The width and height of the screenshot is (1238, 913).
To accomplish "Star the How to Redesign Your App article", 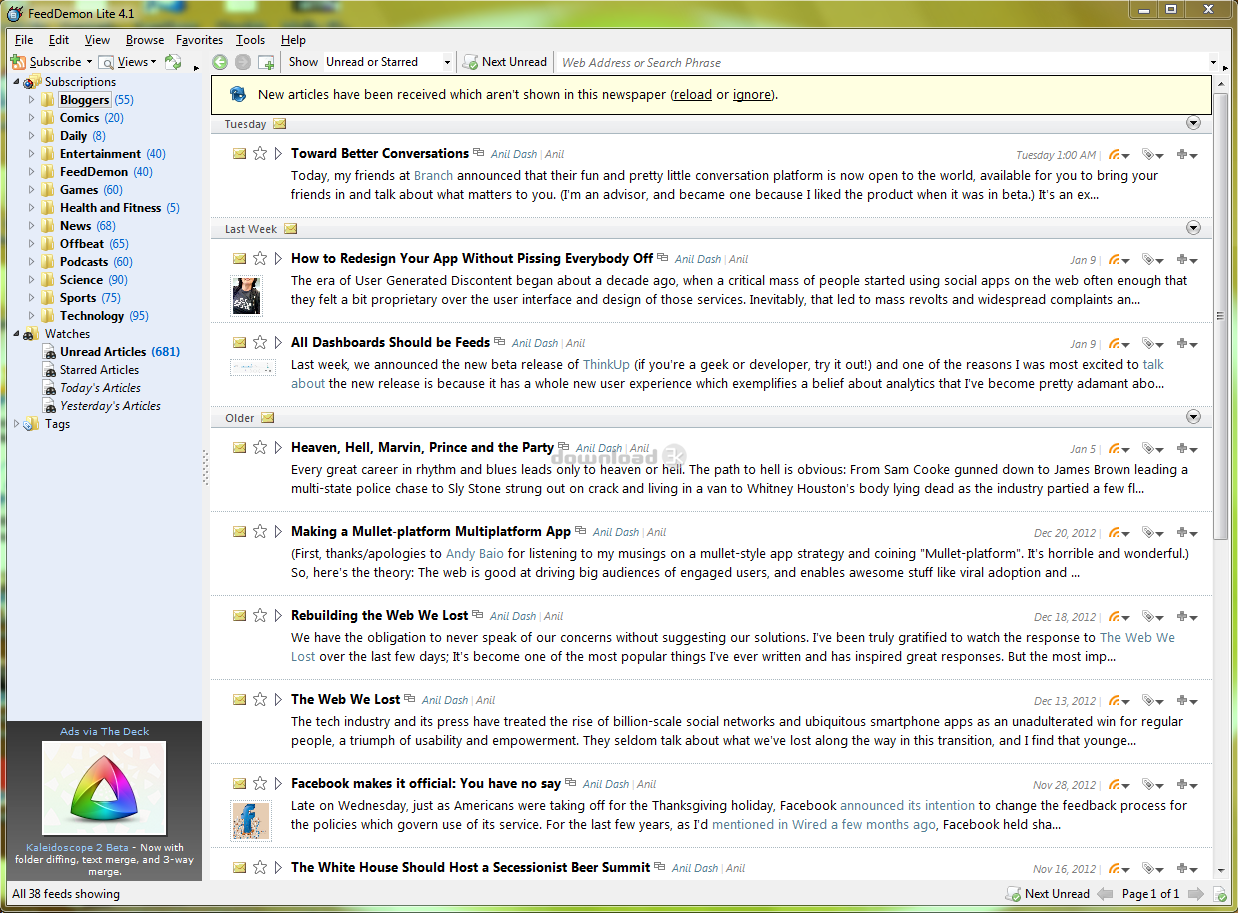I will pyautogui.click(x=260, y=259).
